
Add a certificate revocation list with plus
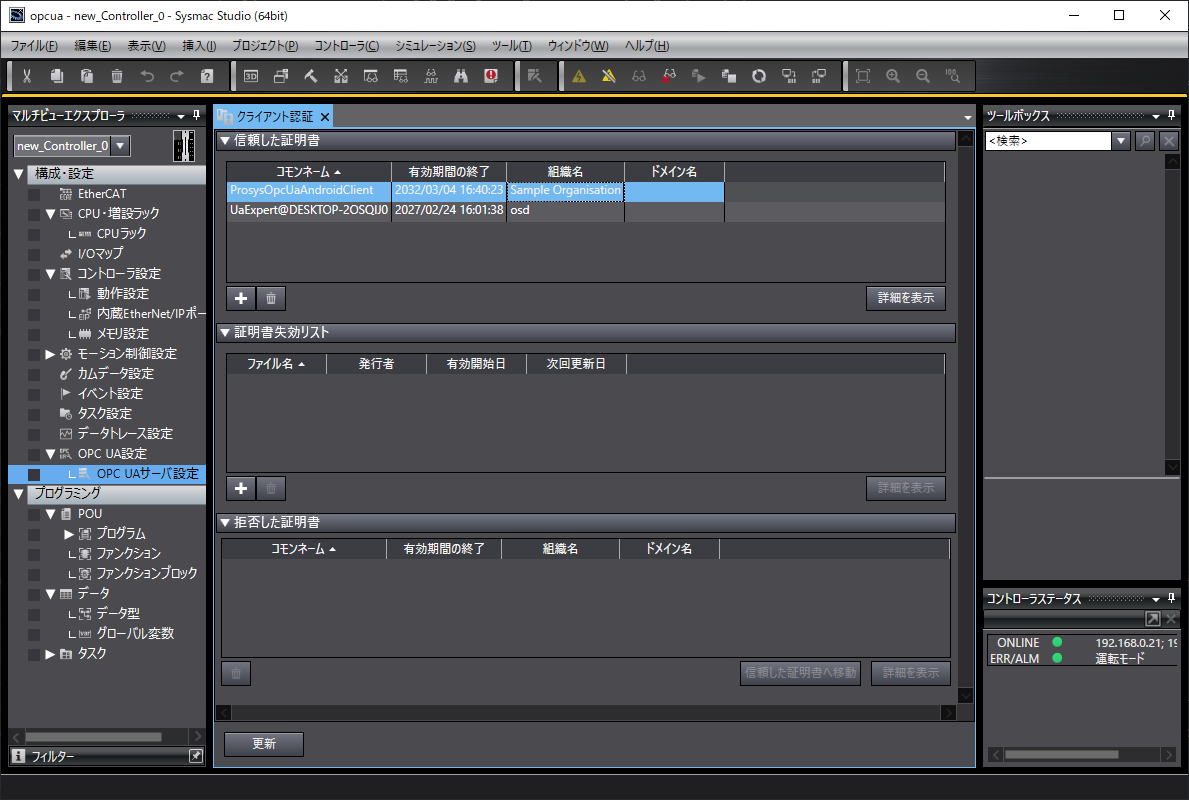click(240, 488)
